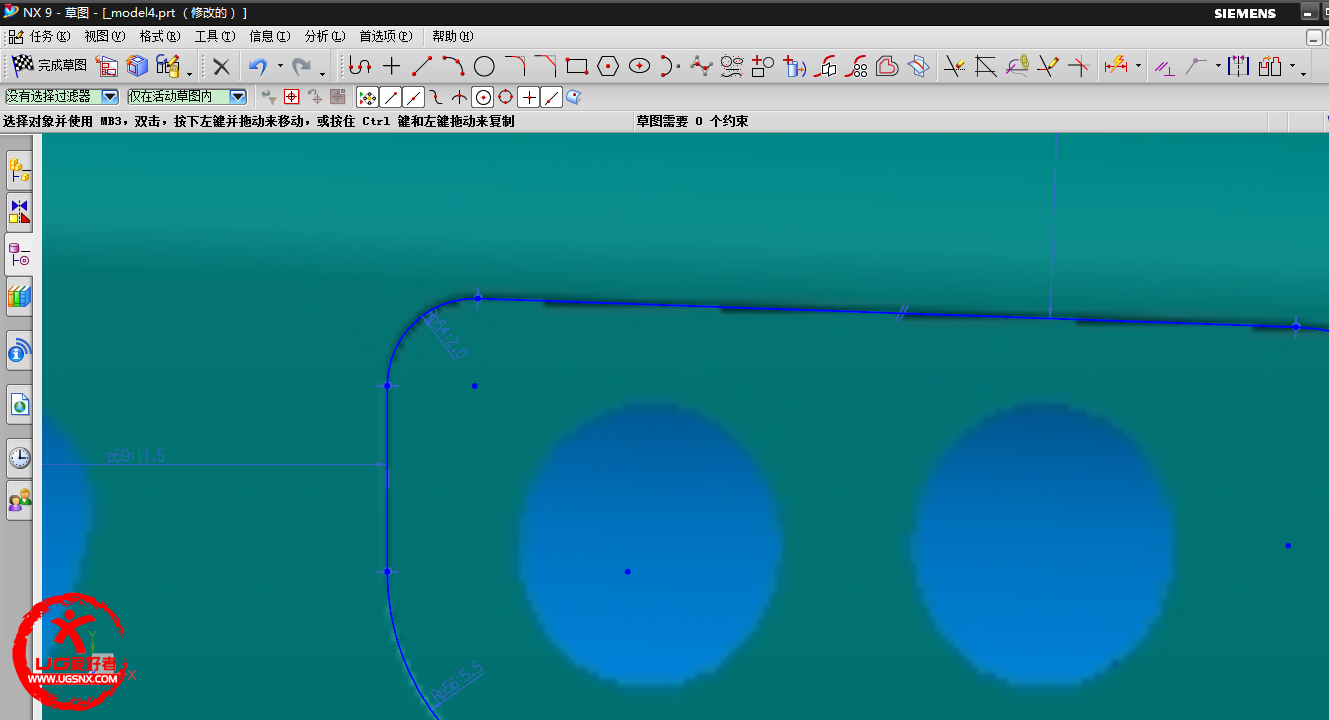Toggle Existing Point snap
The width and height of the screenshot is (1329, 720).
(528, 97)
